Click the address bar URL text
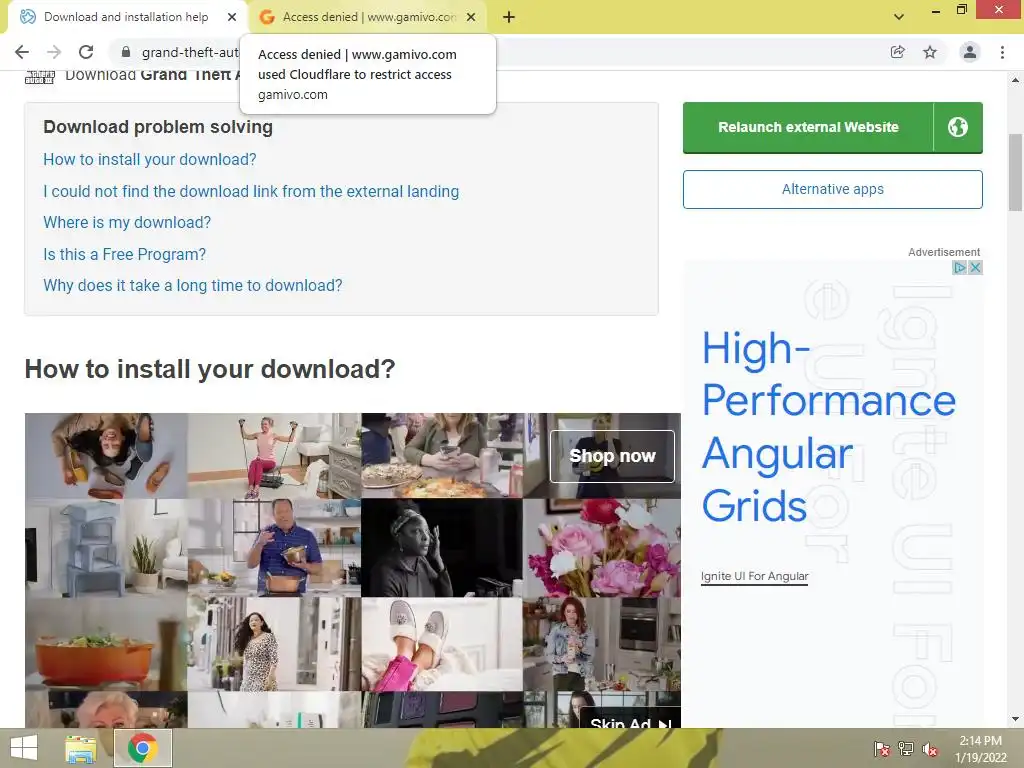 click(190, 52)
